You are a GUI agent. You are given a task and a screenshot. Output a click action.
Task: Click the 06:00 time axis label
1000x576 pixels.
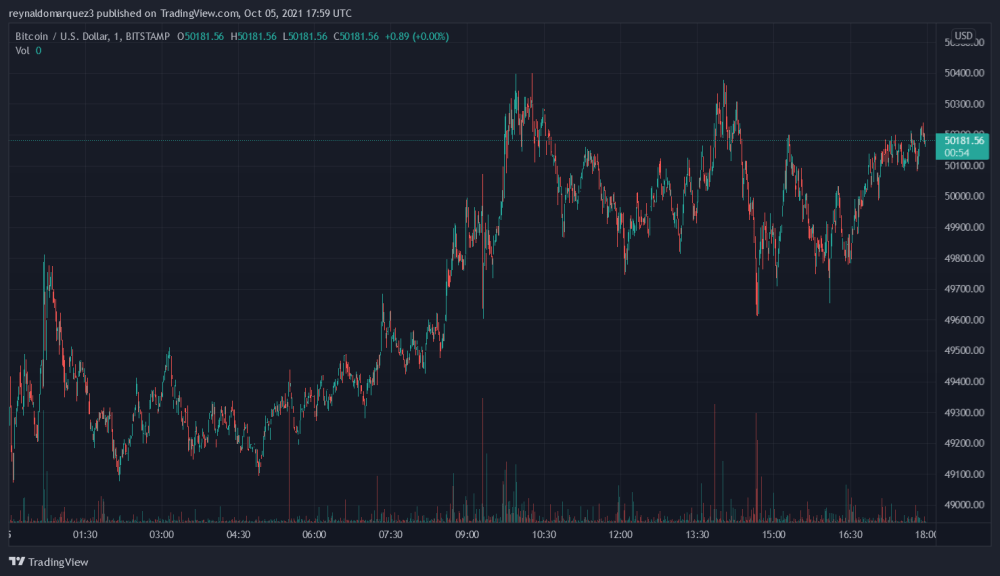click(x=314, y=535)
